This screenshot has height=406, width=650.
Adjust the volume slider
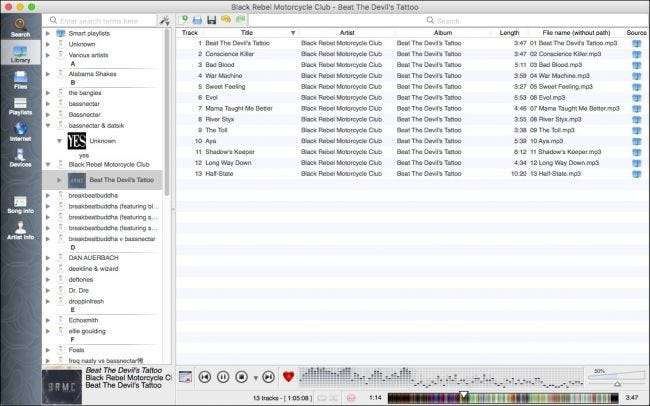(x=617, y=378)
